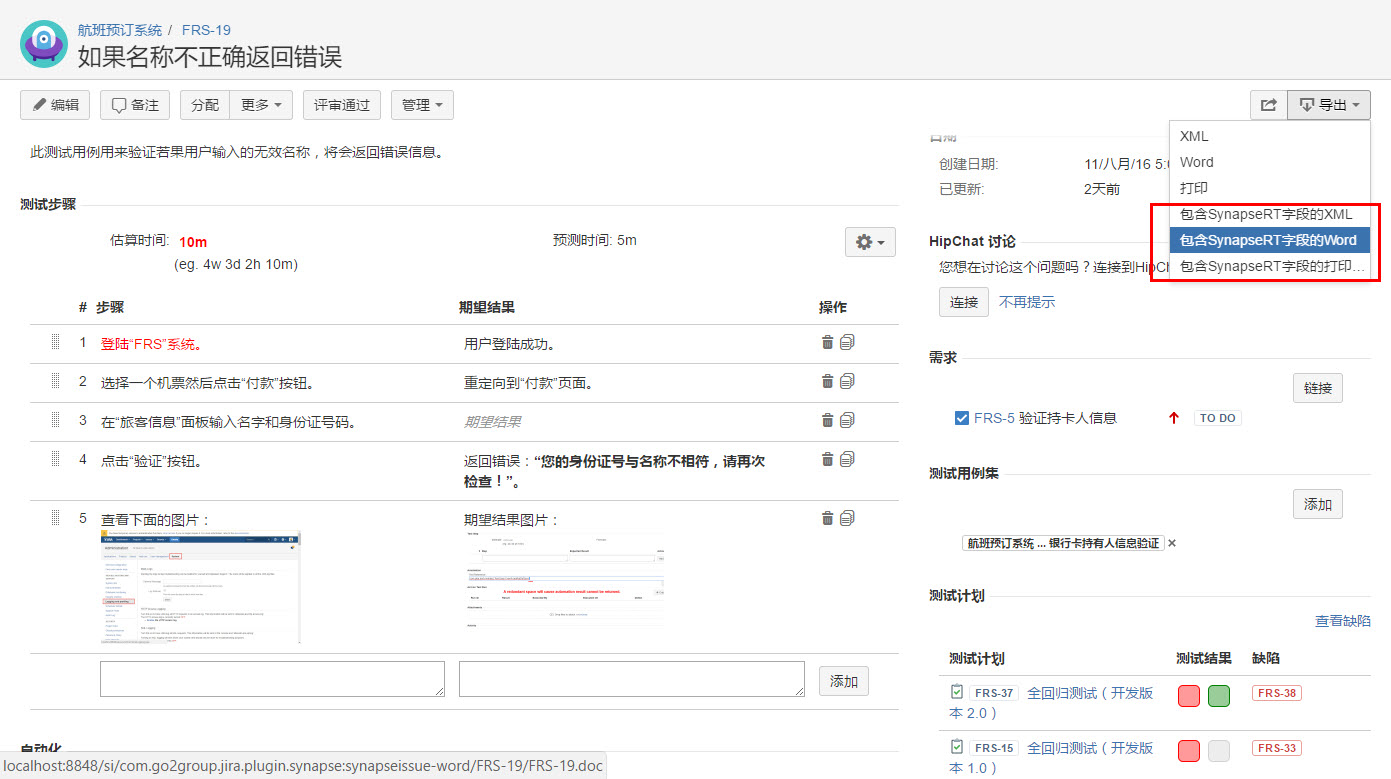Open defect FRS-38 link
Image resolution: width=1391 pixels, height=779 pixels.
(1277, 693)
